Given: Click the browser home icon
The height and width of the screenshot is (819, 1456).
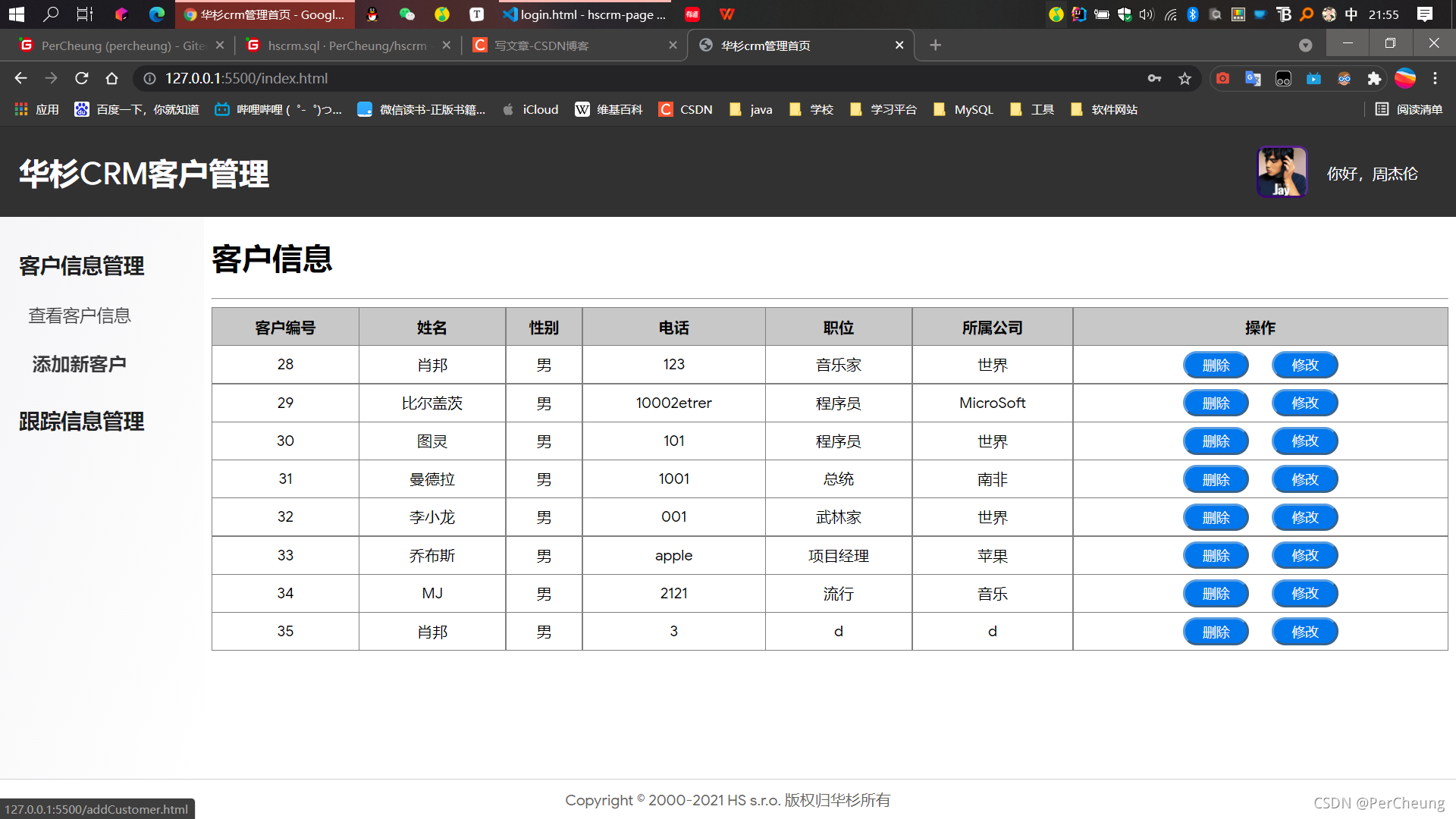Looking at the screenshot, I should [x=112, y=78].
